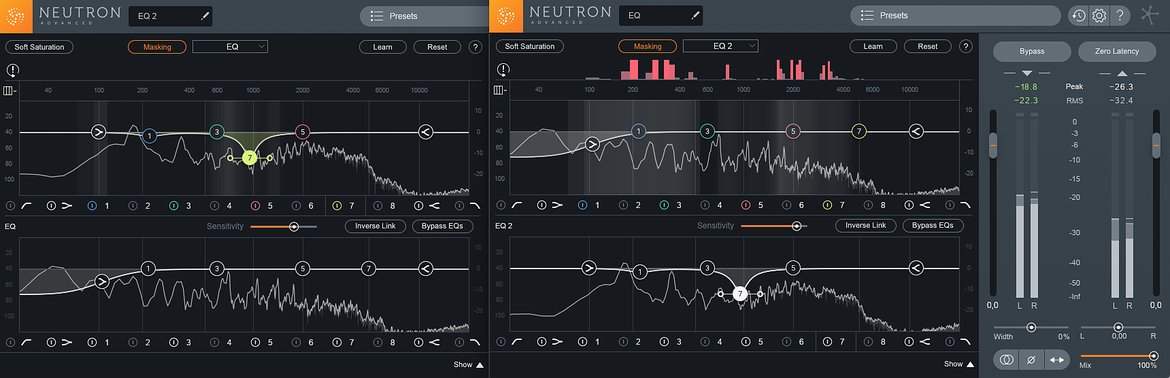Viewport: 1170px width, 378px height.
Task: Toggle Masking mode in right window
Action: coord(647,46)
